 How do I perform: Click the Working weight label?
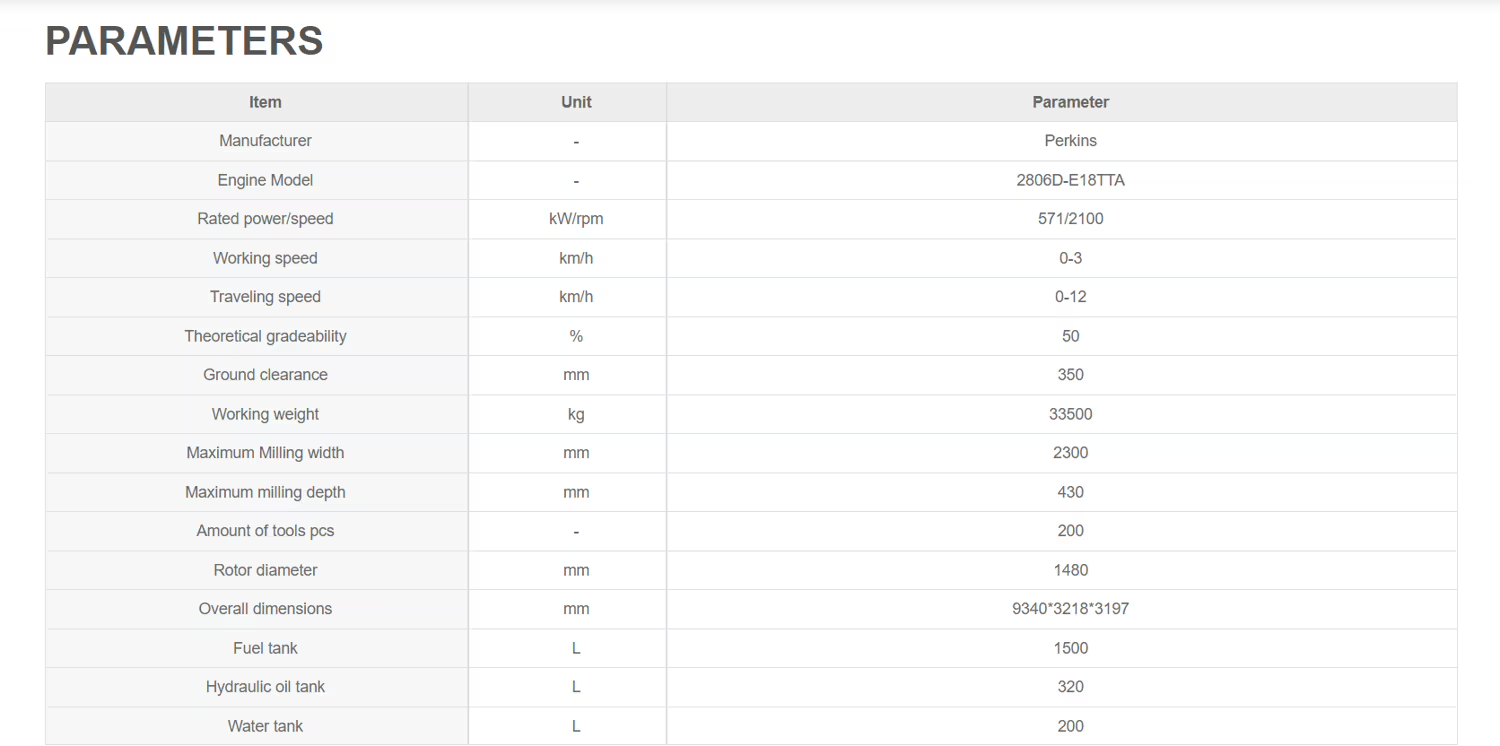click(265, 414)
